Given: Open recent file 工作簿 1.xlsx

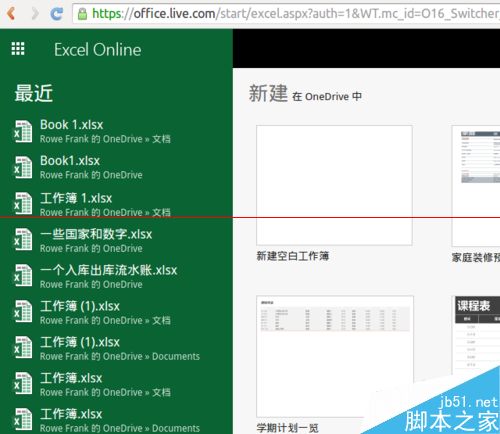Looking at the screenshot, I should pyautogui.click(x=76, y=198).
